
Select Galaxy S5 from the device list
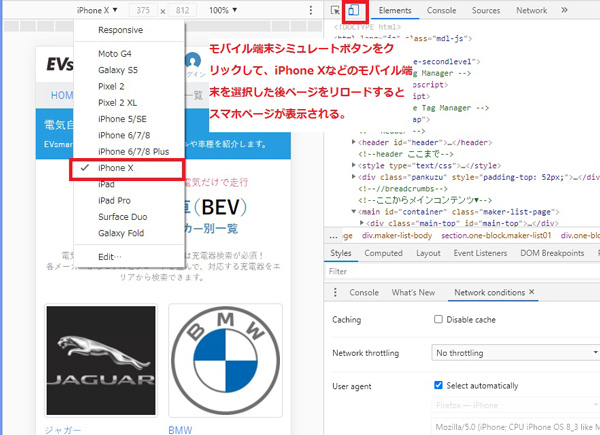pos(129,70)
